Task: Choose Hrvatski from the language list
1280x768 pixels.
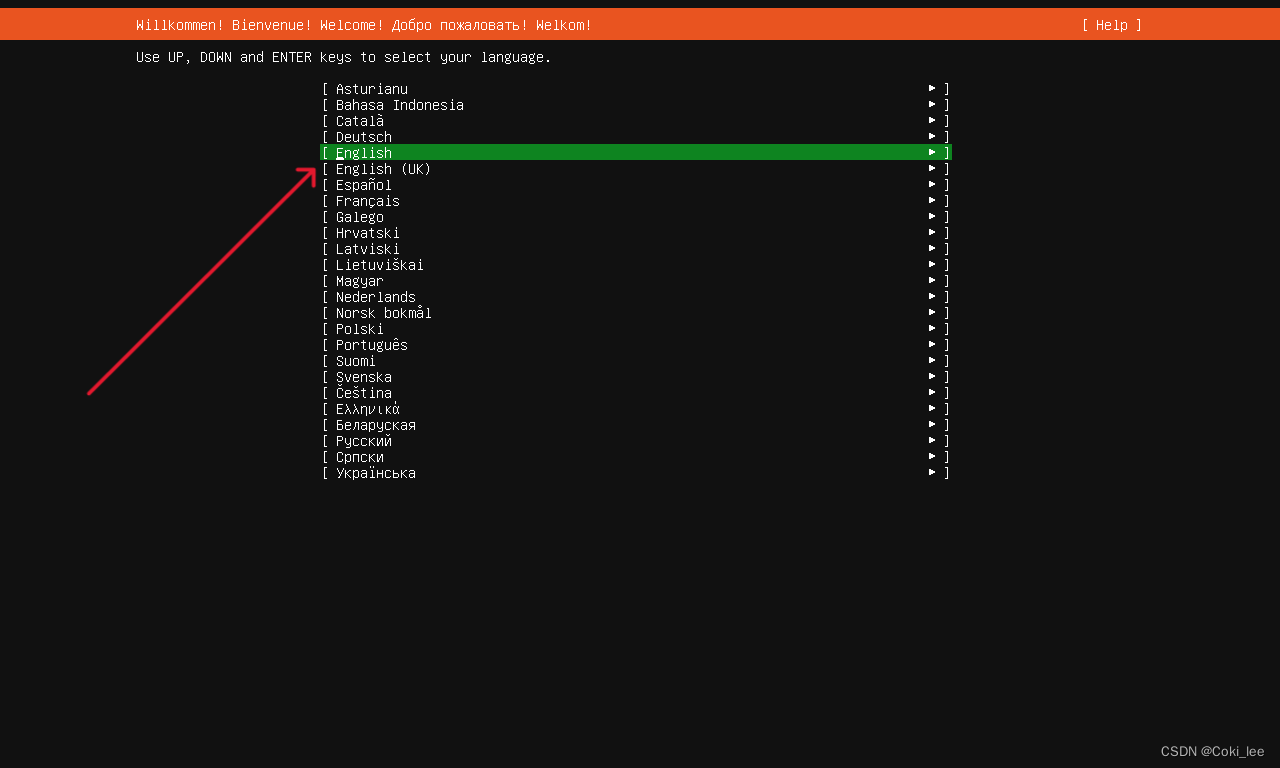Action: pos(367,232)
